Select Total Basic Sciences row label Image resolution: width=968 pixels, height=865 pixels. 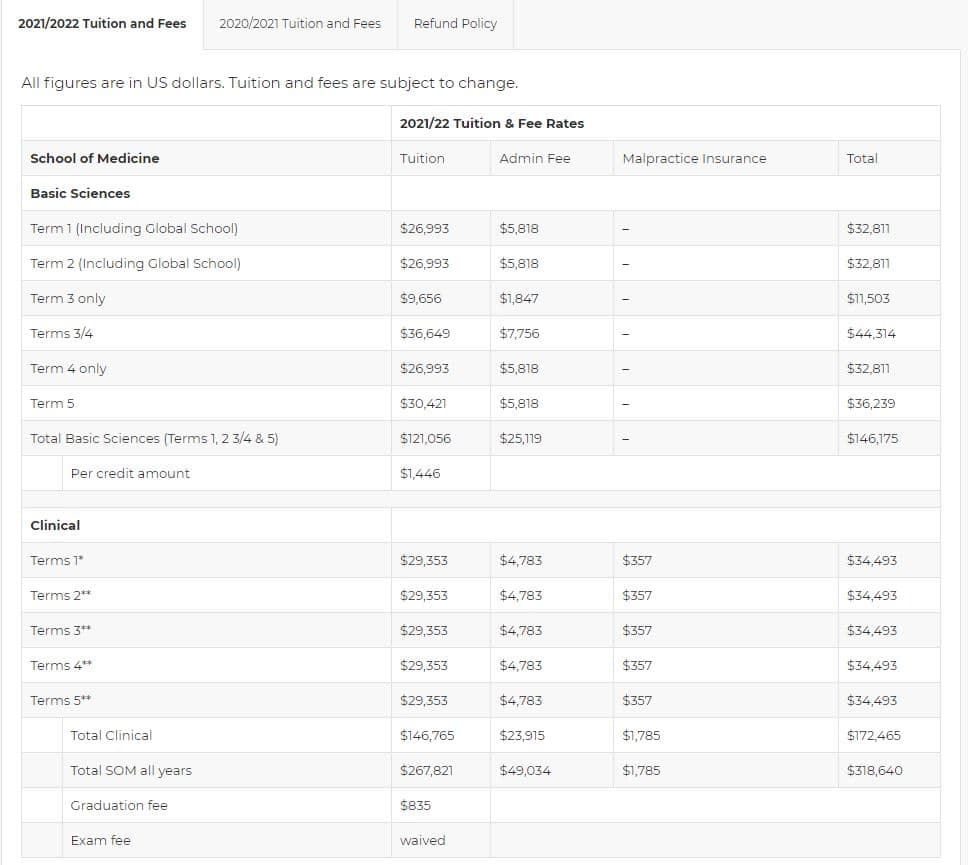(154, 438)
